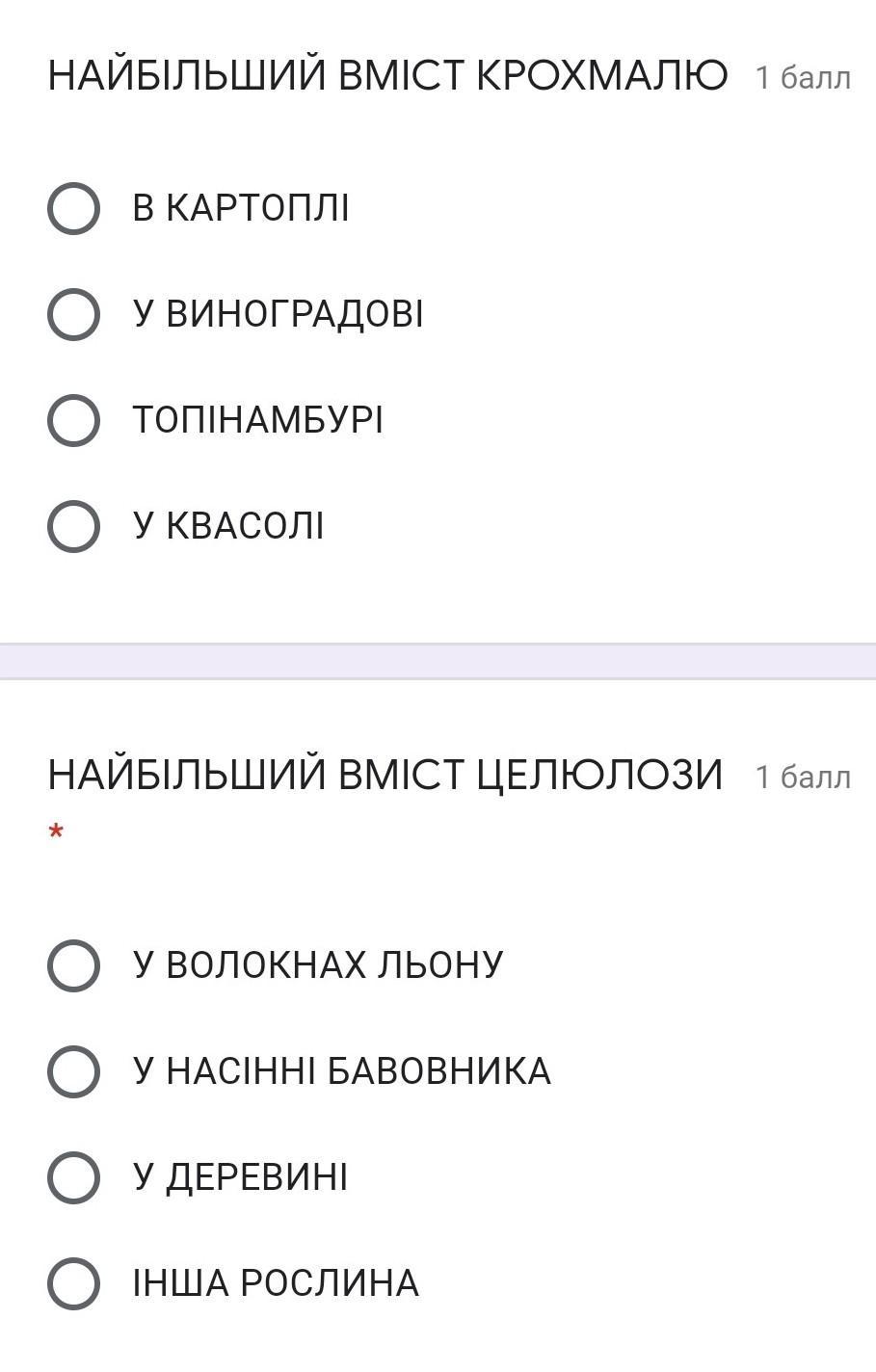Click the 1 балл label beside ЦЕЛЮЛОЗИ question
The height and width of the screenshot is (1372, 876).
pos(803,777)
